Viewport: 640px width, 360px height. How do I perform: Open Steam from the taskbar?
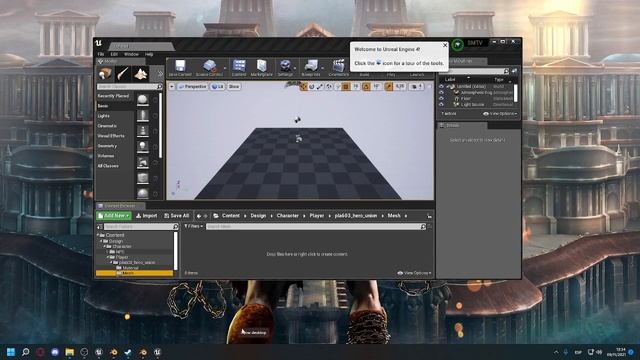coord(128,352)
